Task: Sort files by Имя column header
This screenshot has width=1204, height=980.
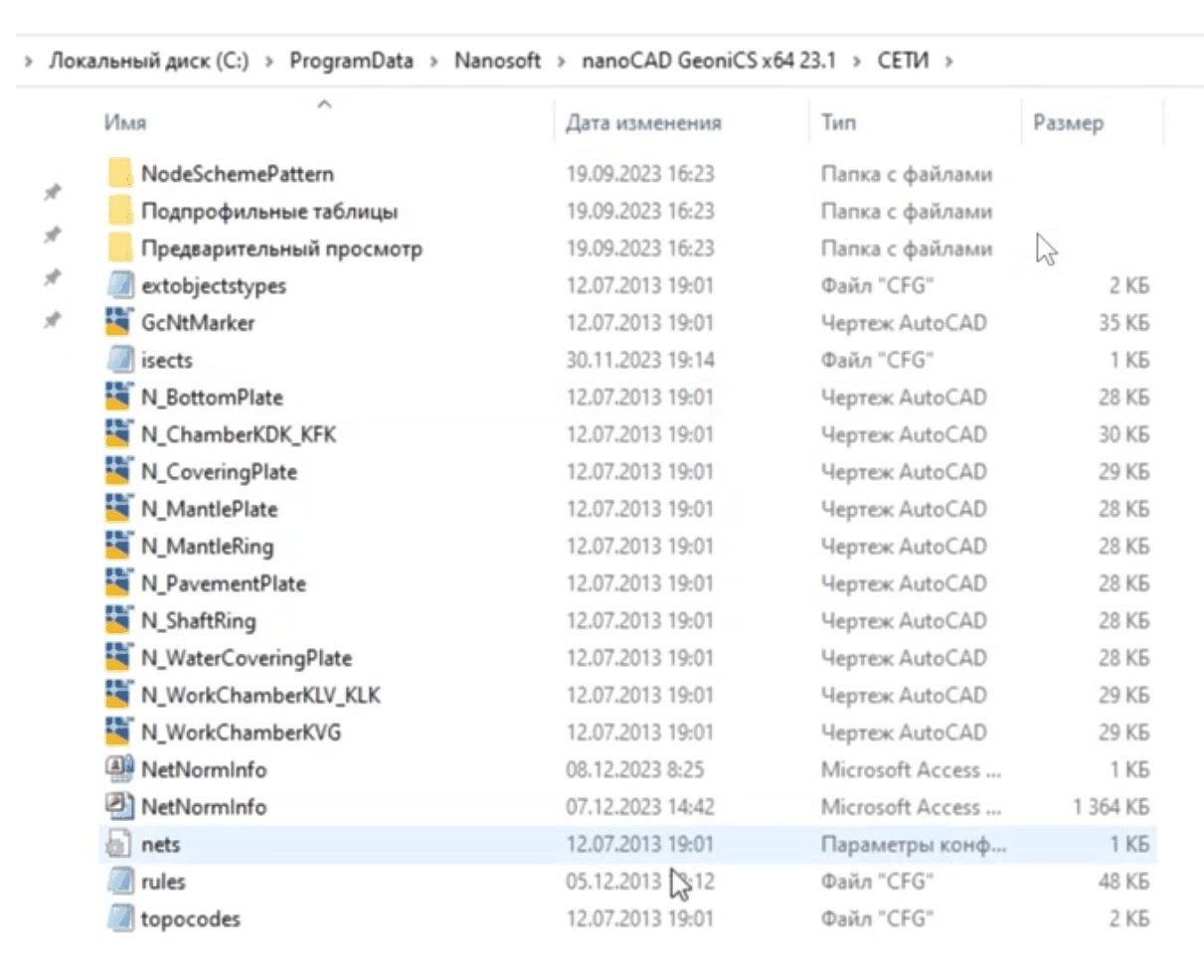Action: (x=125, y=123)
